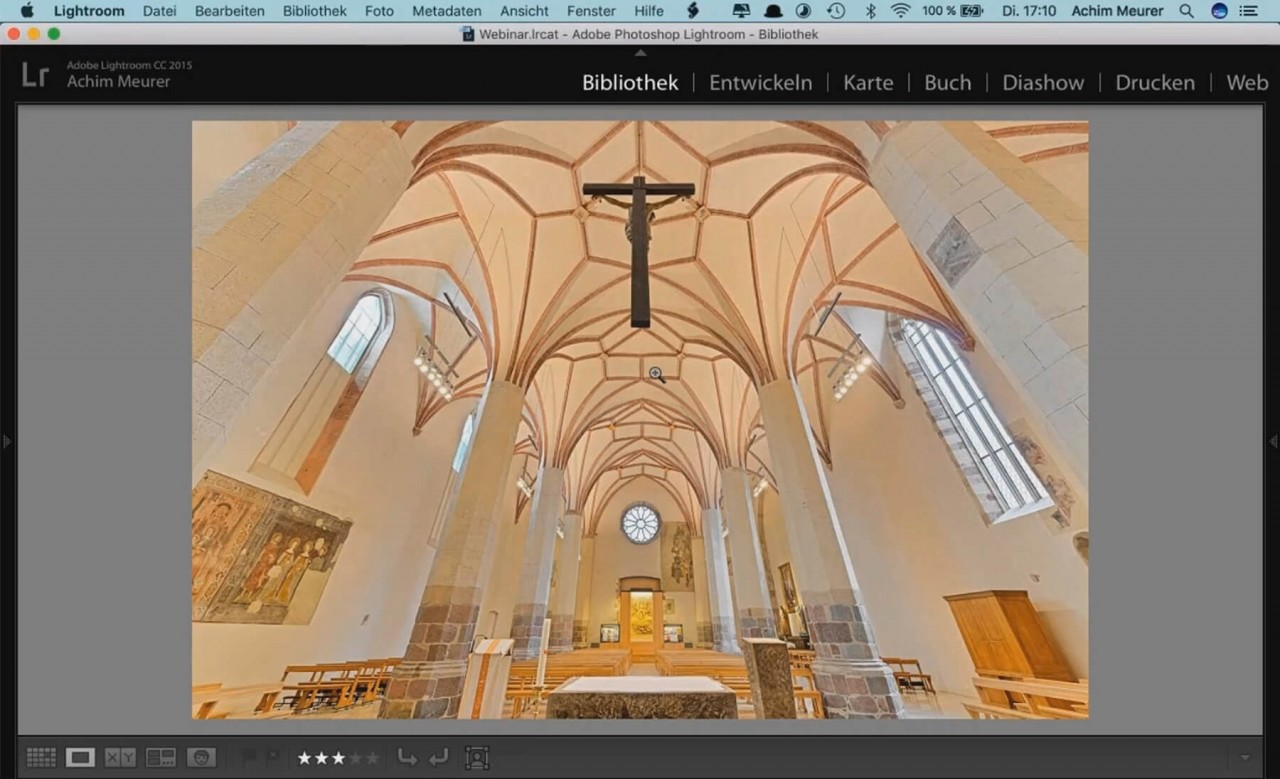Open Spotlight search in the menu bar
This screenshot has height=779, width=1280.
tap(1186, 11)
